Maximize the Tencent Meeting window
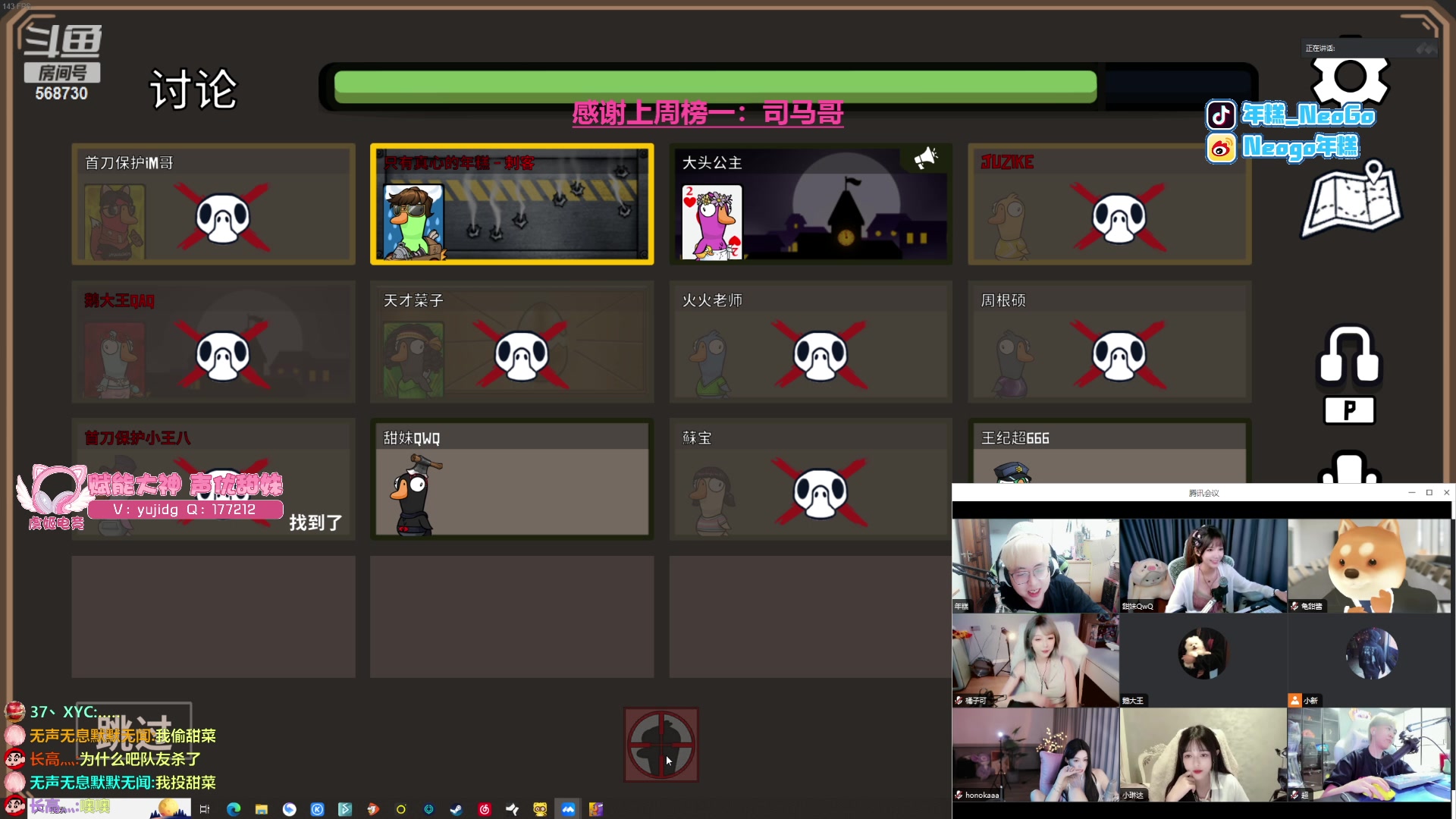This screenshot has height=819, width=1456. pyautogui.click(x=1429, y=493)
